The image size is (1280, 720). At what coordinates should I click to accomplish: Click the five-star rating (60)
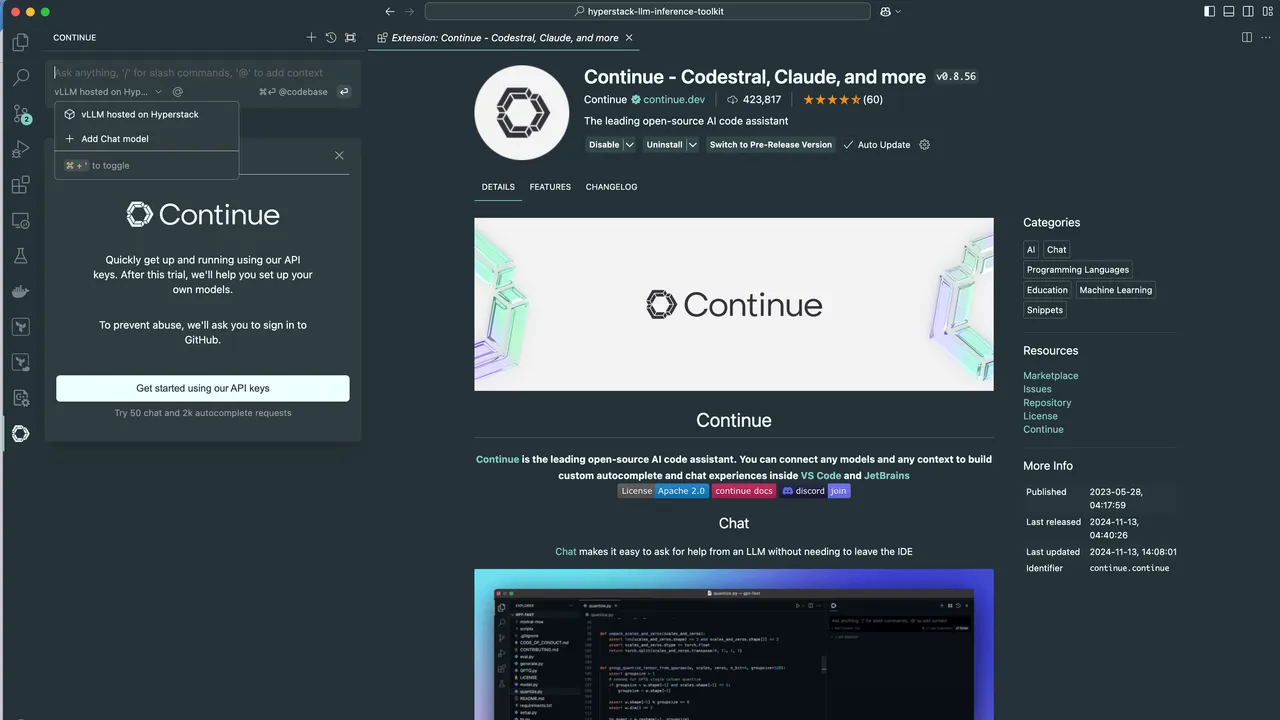tap(842, 99)
